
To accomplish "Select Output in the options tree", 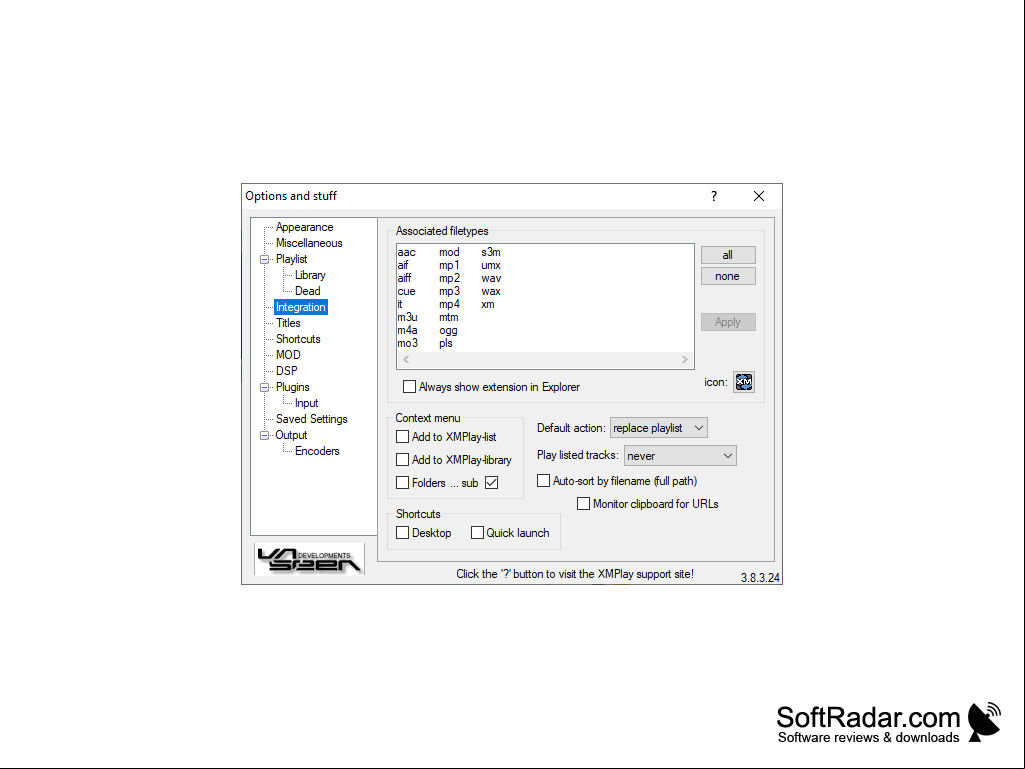I will click(291, 435).
